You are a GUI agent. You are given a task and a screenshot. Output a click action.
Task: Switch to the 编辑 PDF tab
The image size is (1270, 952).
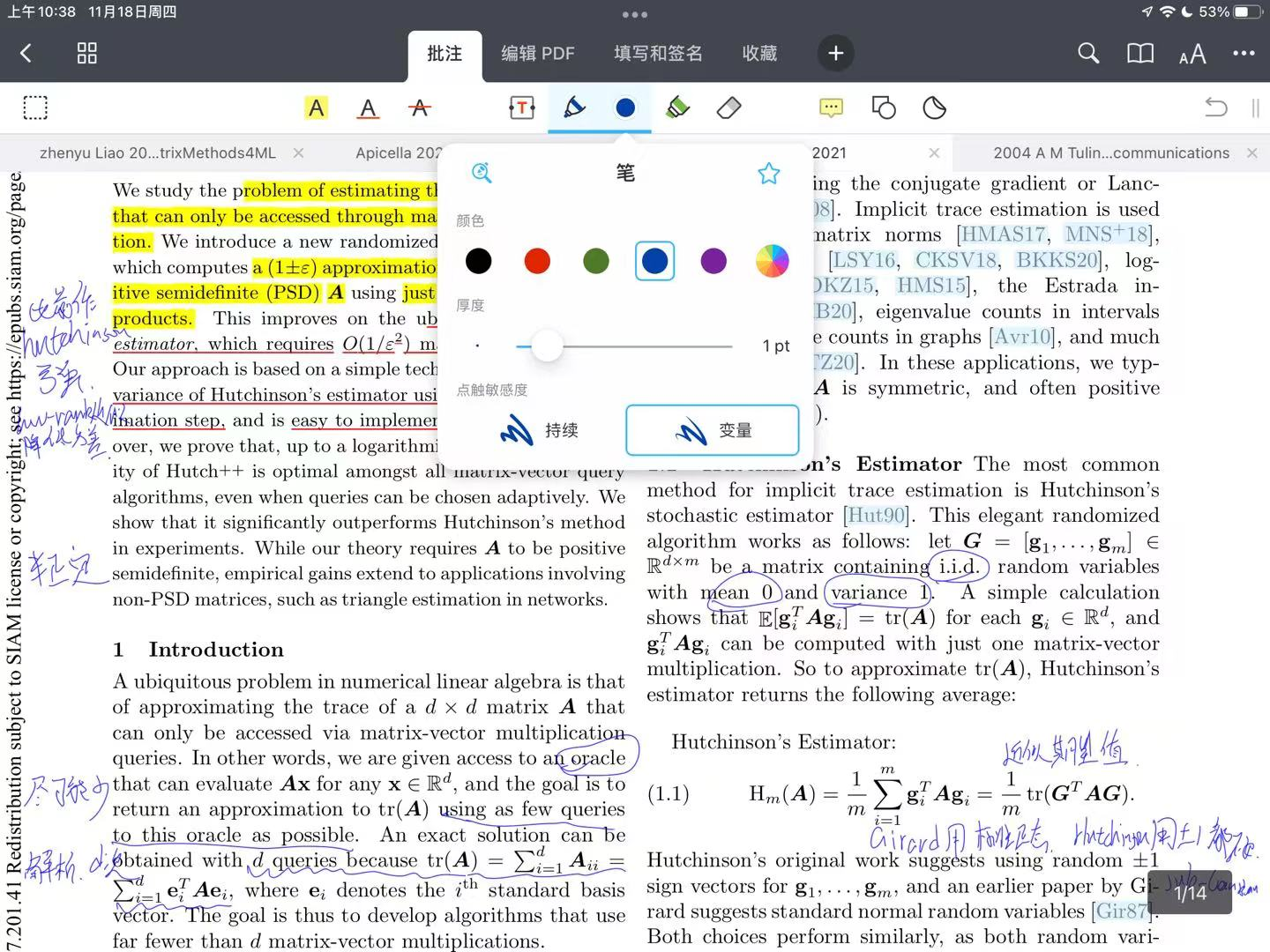click(x=538, y=54)
